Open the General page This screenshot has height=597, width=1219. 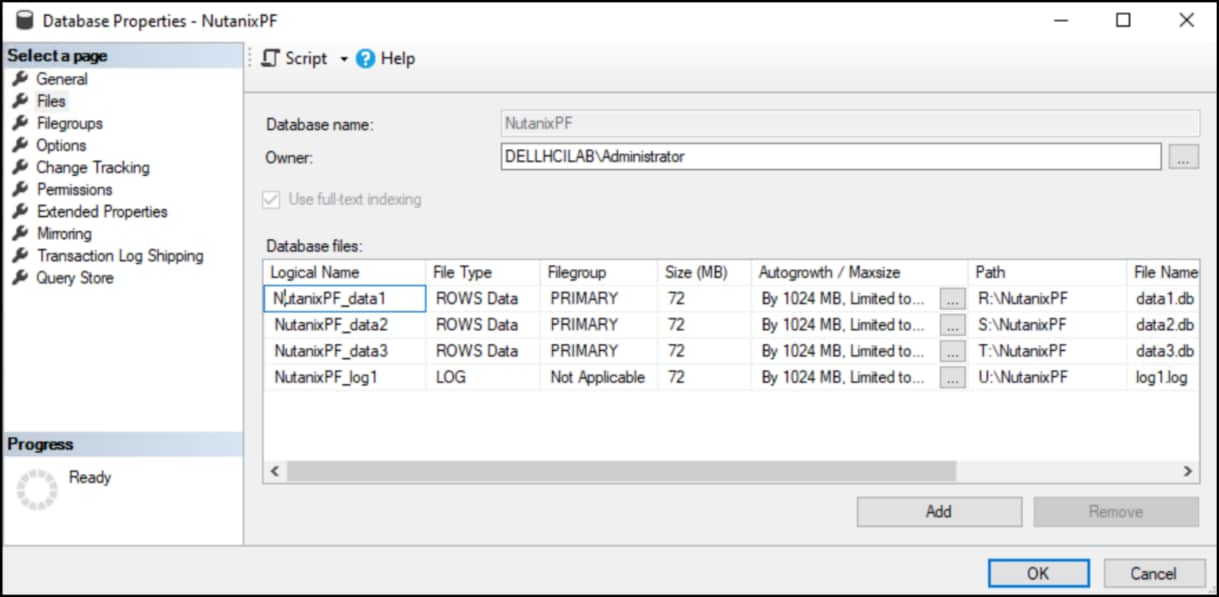point(62,79)
